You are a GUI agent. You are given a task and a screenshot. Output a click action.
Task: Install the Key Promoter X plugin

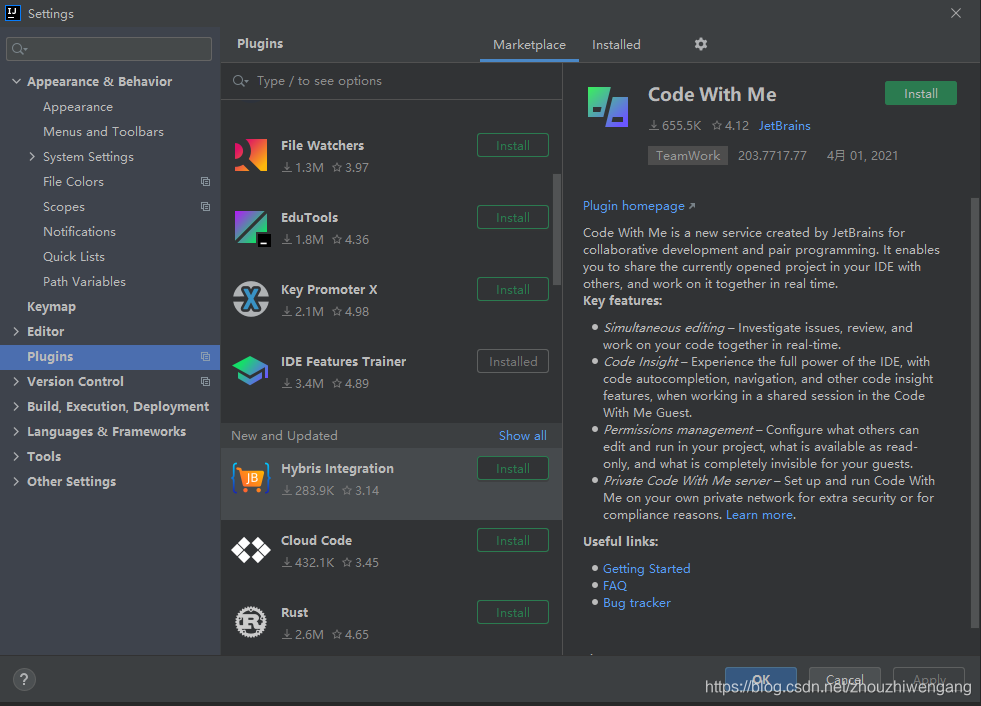coord(512,289)
